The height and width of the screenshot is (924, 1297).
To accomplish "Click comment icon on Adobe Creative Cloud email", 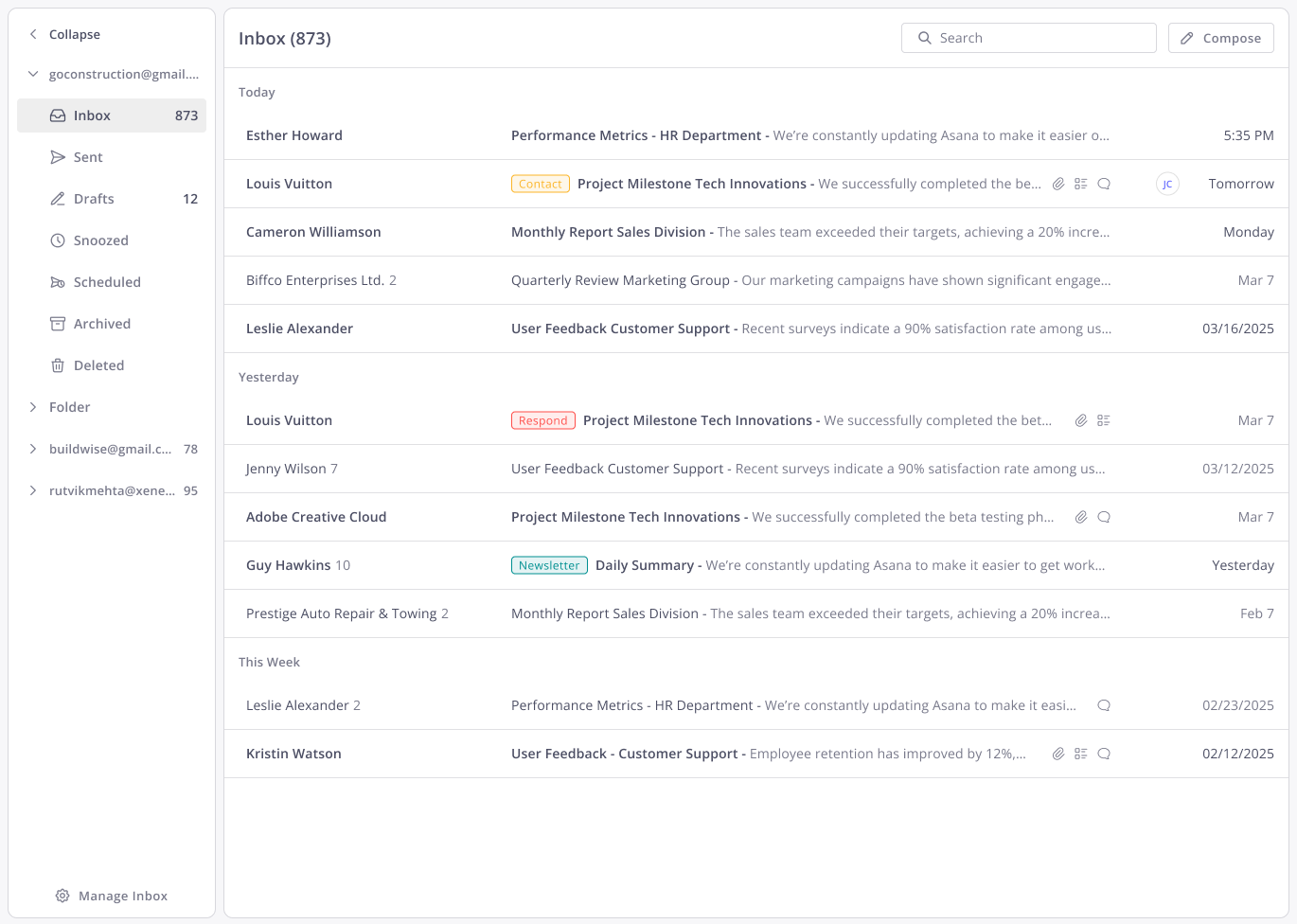I will coord(1104,517).
